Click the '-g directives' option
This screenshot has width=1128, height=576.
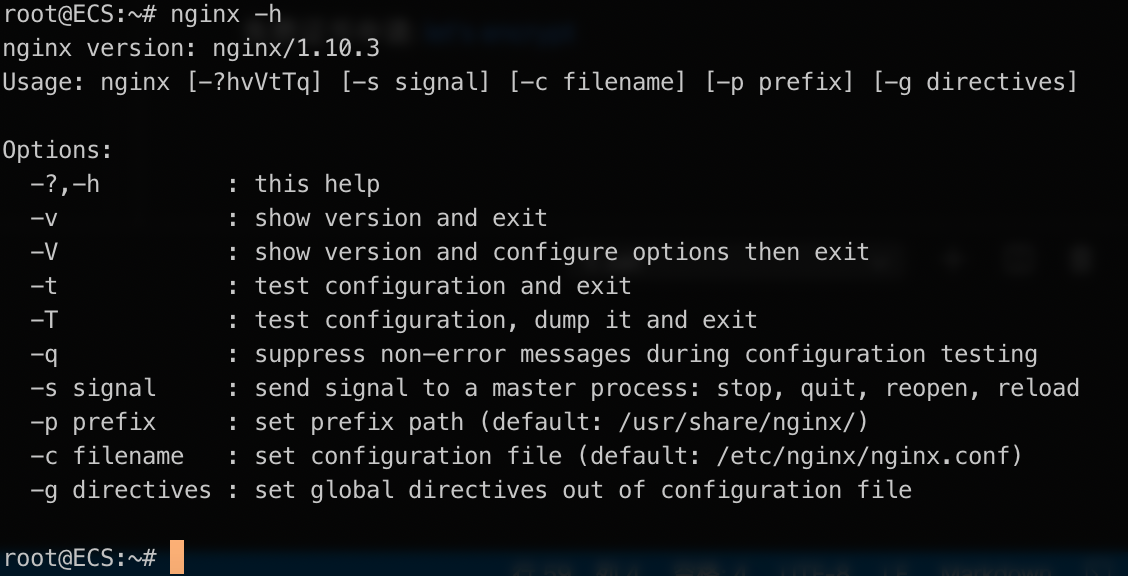(121, 490)
